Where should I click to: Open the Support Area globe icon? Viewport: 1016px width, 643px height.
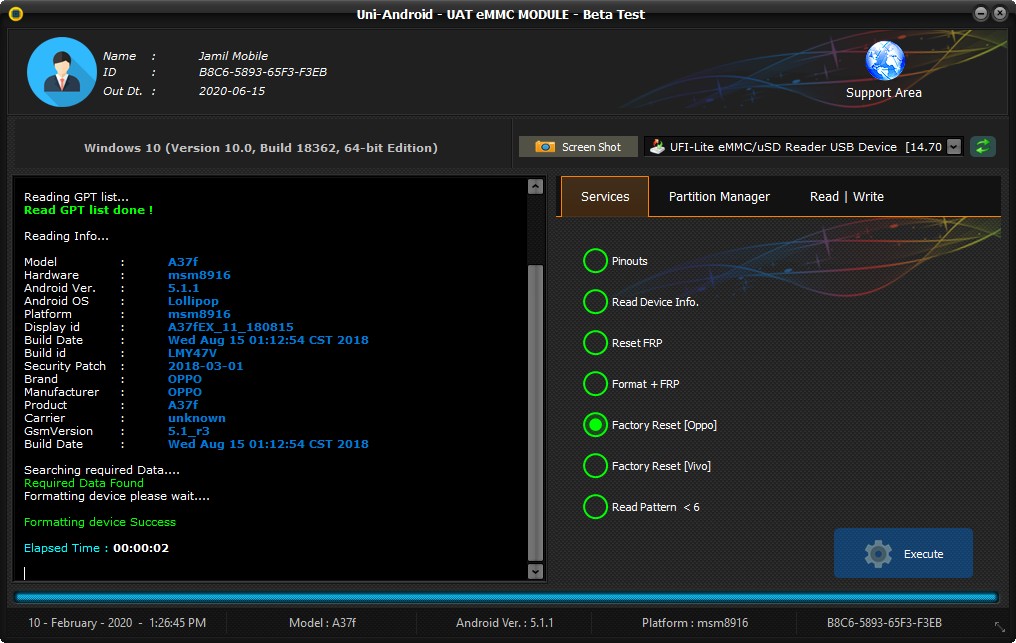[x=884, y=60]
